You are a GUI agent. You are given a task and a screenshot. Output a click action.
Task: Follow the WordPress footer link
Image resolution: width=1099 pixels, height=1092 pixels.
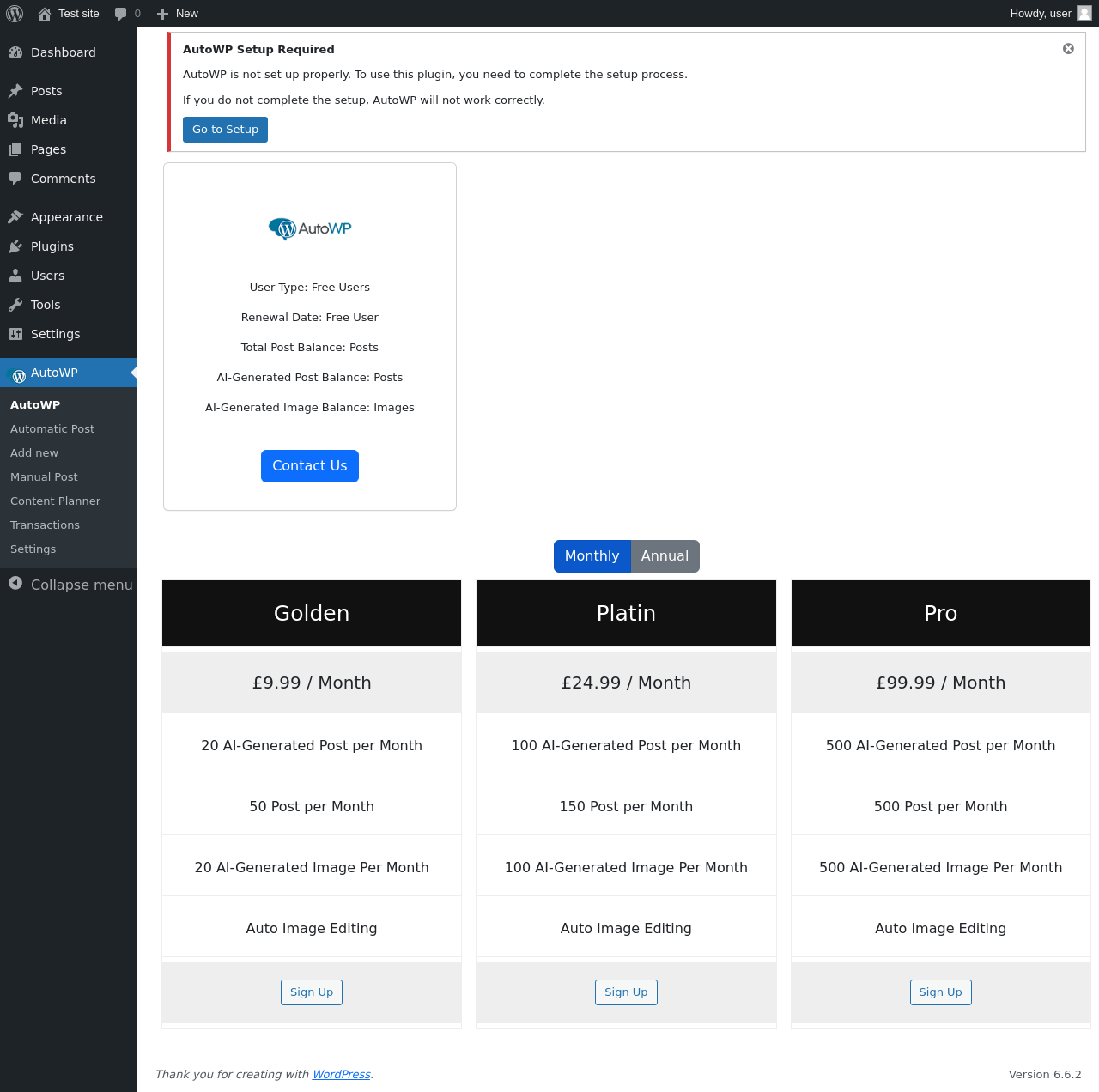[341, 1075]
